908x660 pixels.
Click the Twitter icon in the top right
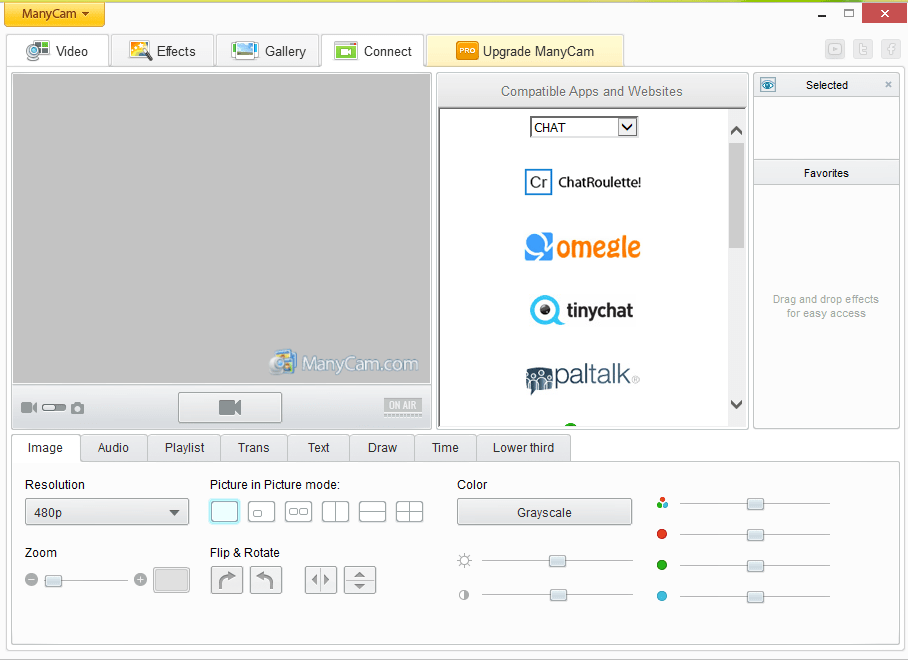[x=863, y=50]
